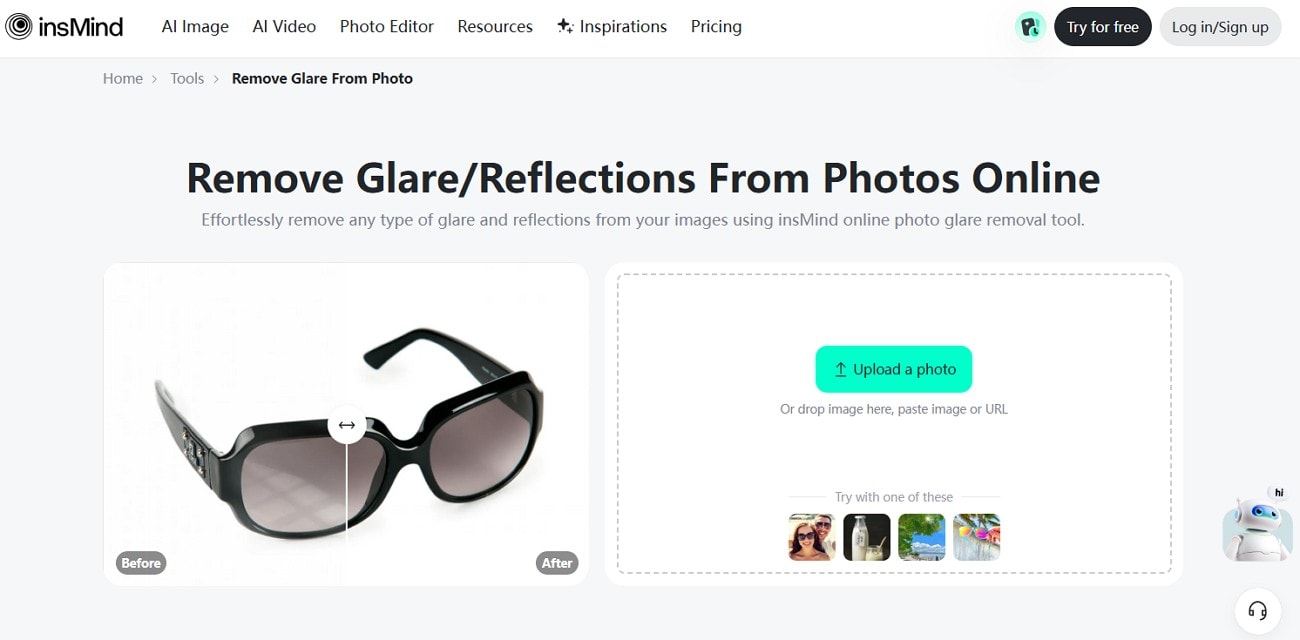Screen dimensions: 1300x640
Task: Select AI Video in the navigation bar
Action: [284, 26]
